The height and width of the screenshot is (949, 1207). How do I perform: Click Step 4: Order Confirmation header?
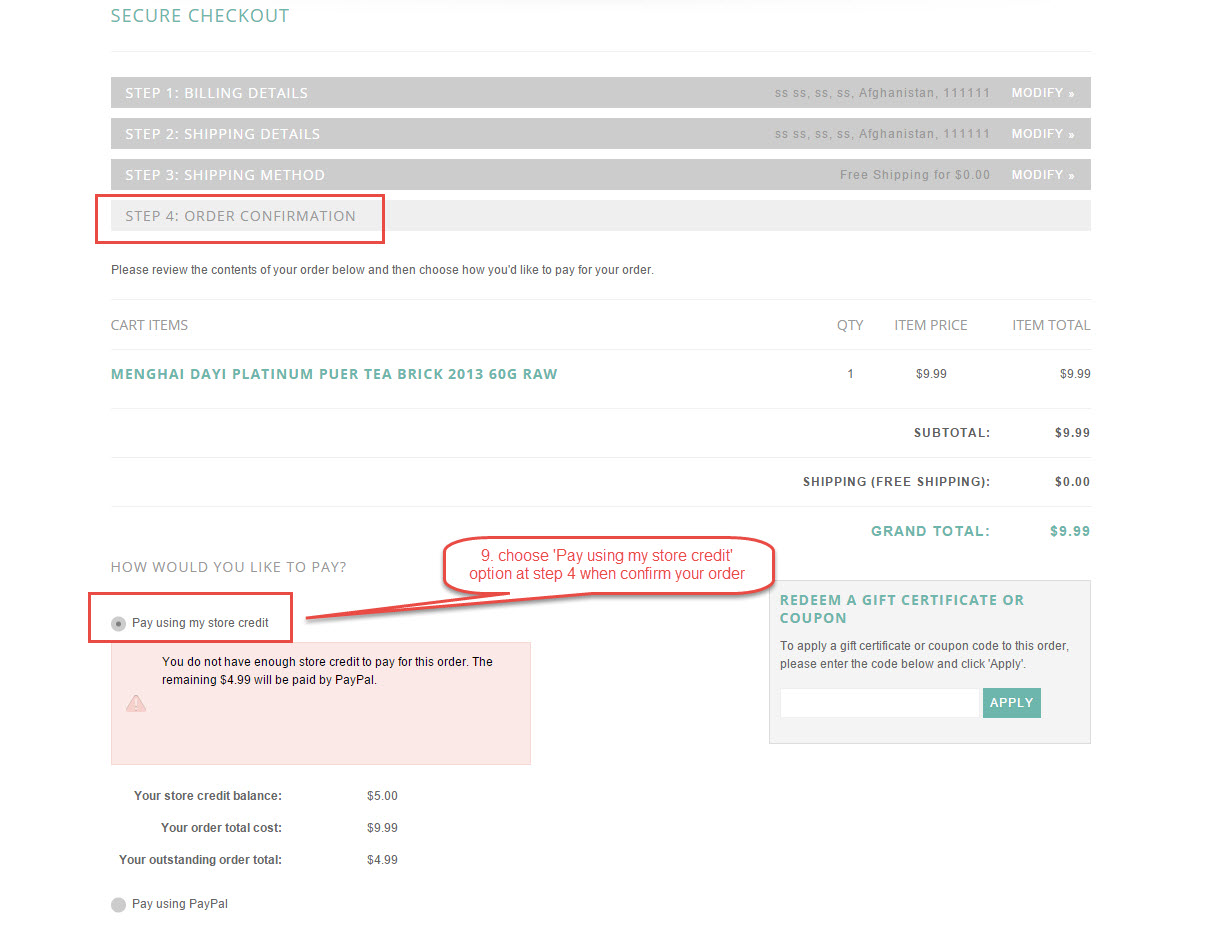pyautogui.click(x=240, y=216)
